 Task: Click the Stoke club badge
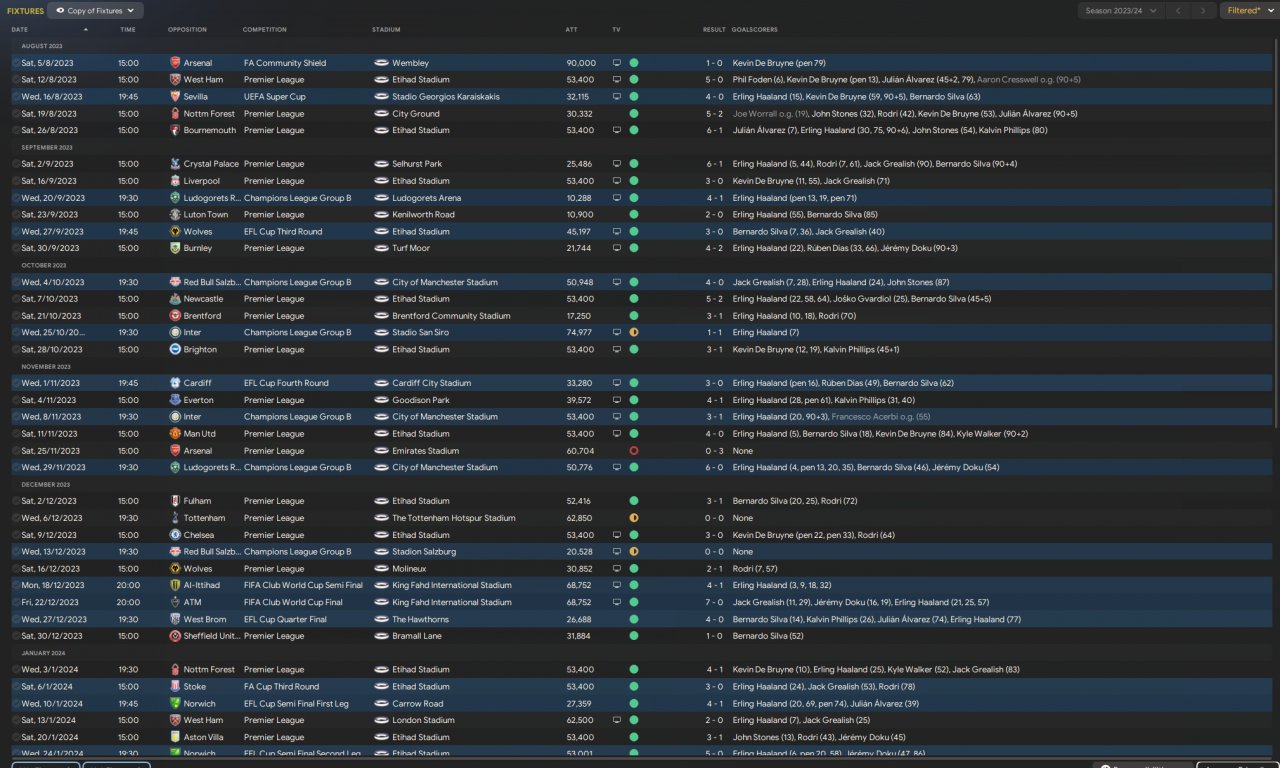(x=176, y=687)
